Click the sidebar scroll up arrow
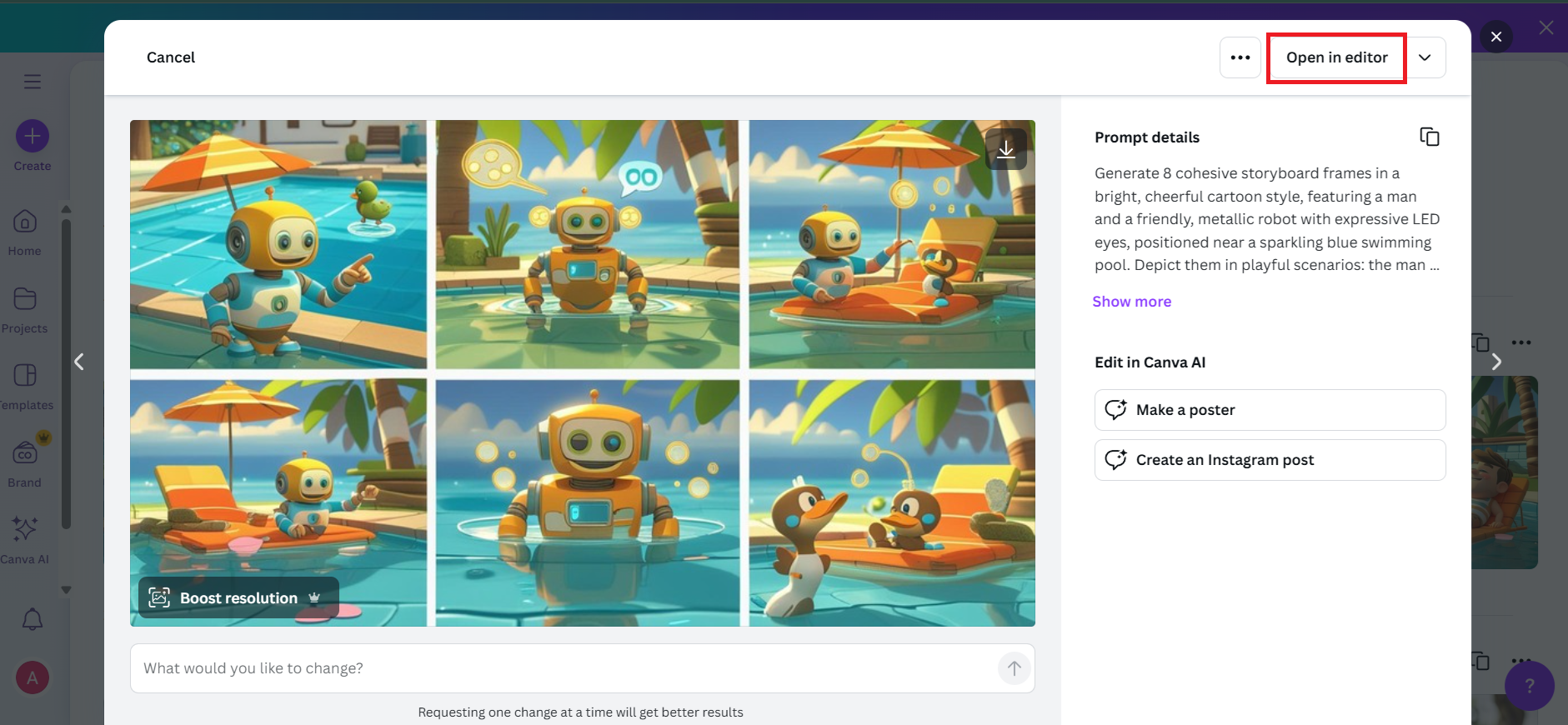This screenshot has height=725, width=1568. 66,209
